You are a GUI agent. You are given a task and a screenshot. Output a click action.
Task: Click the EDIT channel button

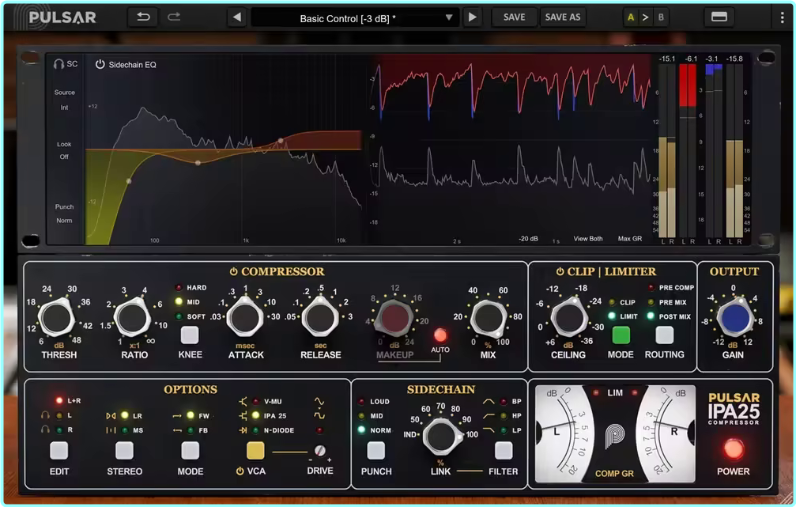[x=59, y=450]
